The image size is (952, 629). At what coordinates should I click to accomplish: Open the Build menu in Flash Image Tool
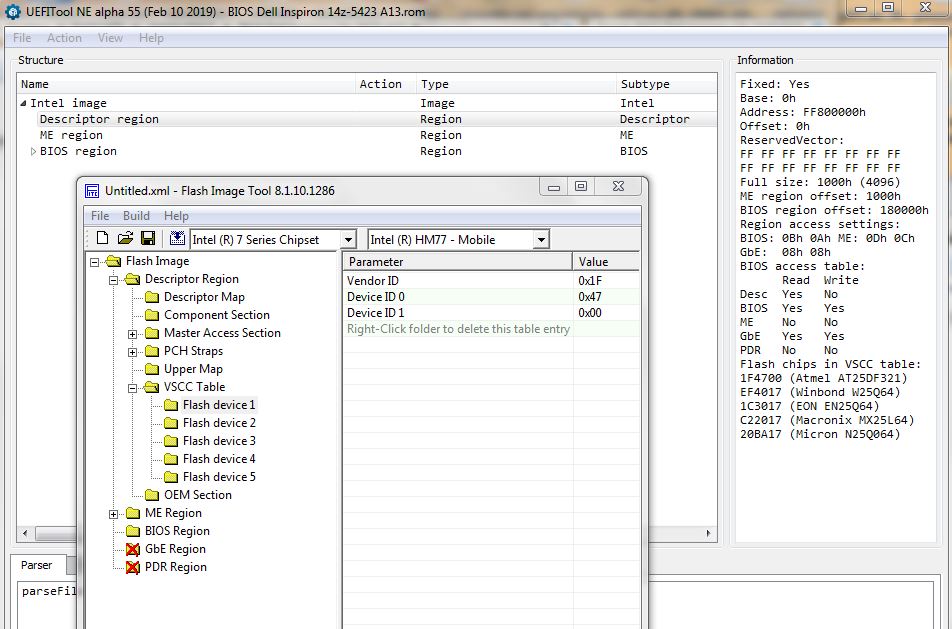(x=136, y=216)
